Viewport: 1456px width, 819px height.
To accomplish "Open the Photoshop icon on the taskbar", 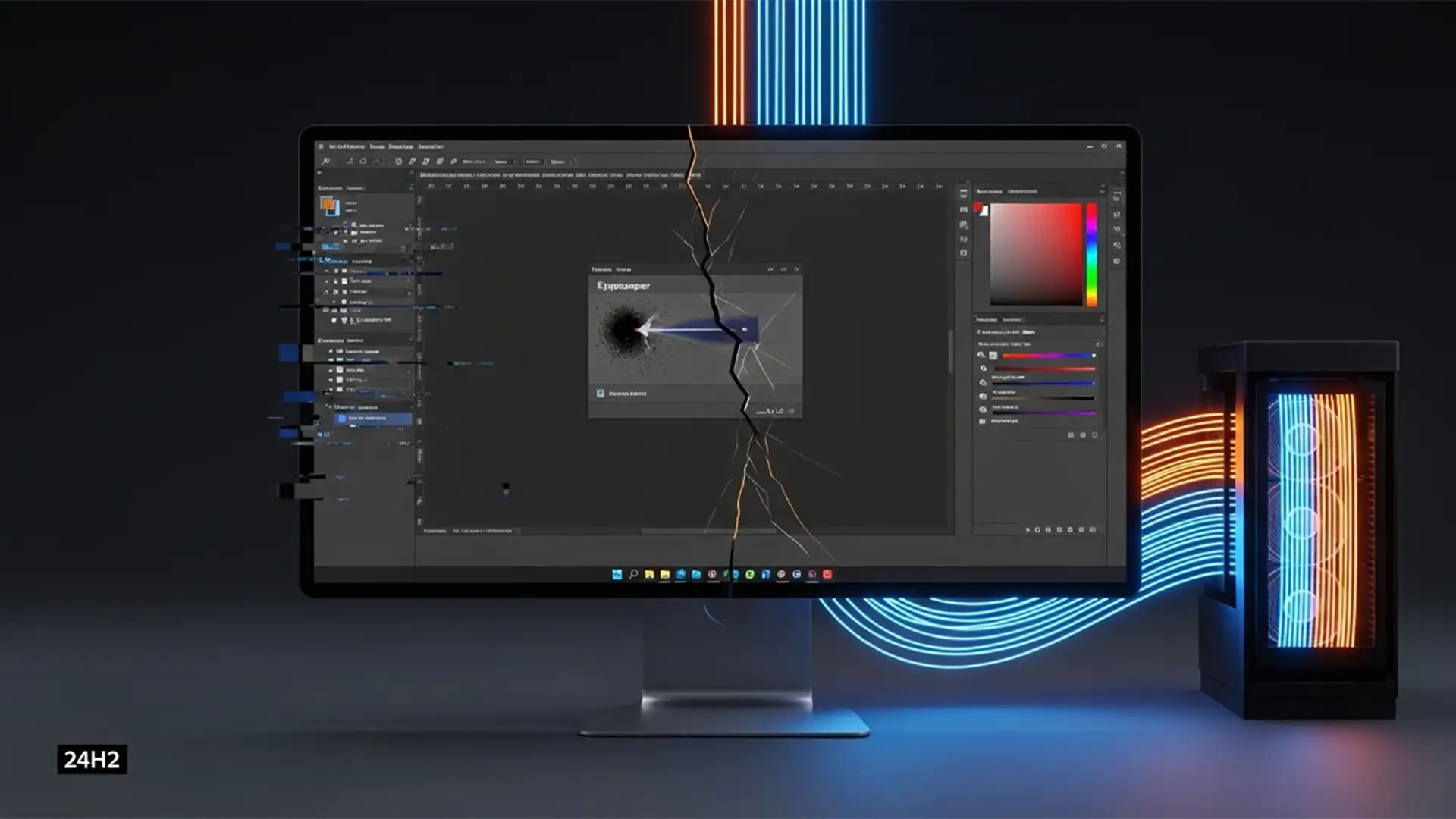I will (616, 575).
